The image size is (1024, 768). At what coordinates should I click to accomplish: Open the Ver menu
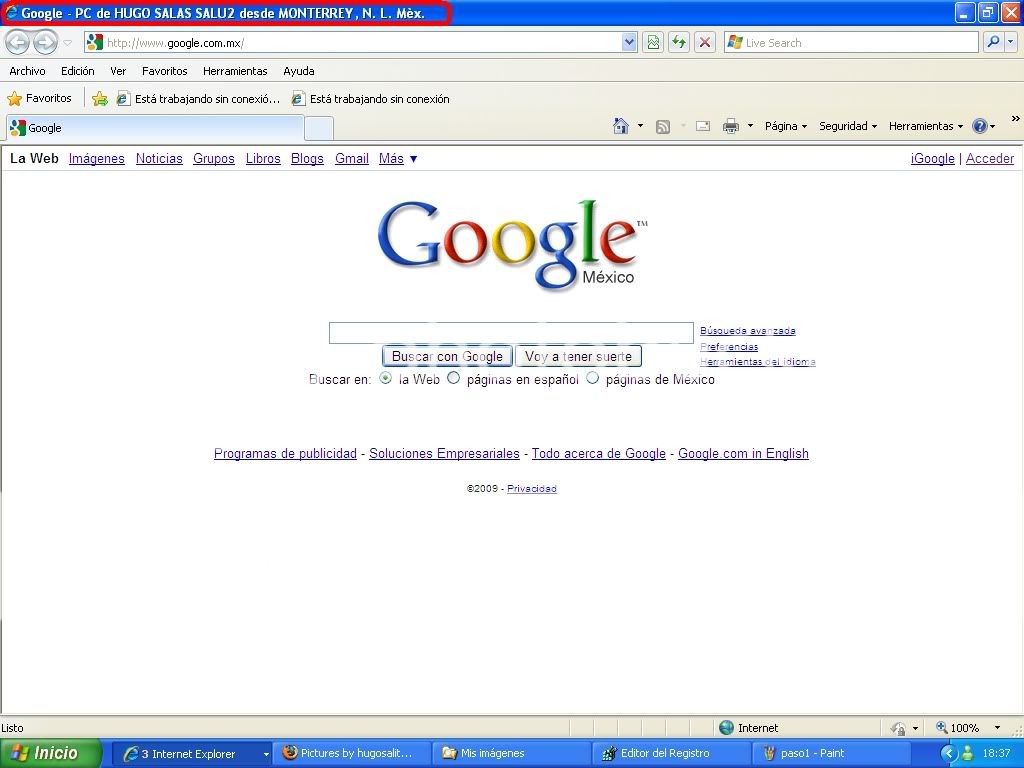pyautogui.click(x=118, y=71)
